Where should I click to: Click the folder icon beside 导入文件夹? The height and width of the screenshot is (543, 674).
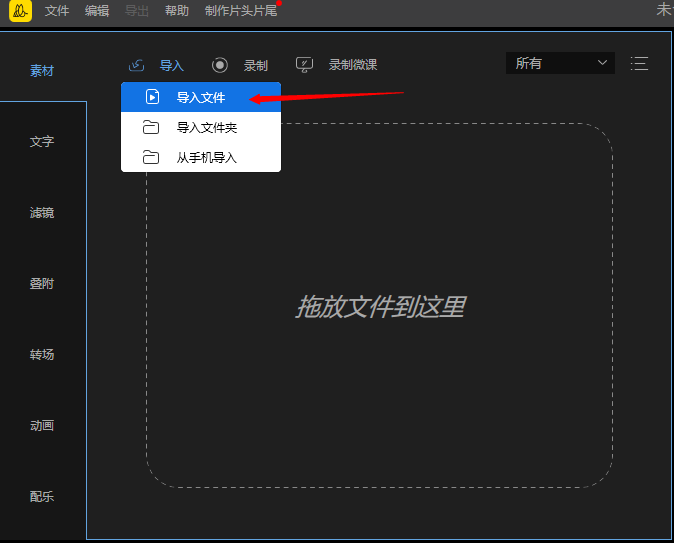pyautogui.click(x=151, y=128)
